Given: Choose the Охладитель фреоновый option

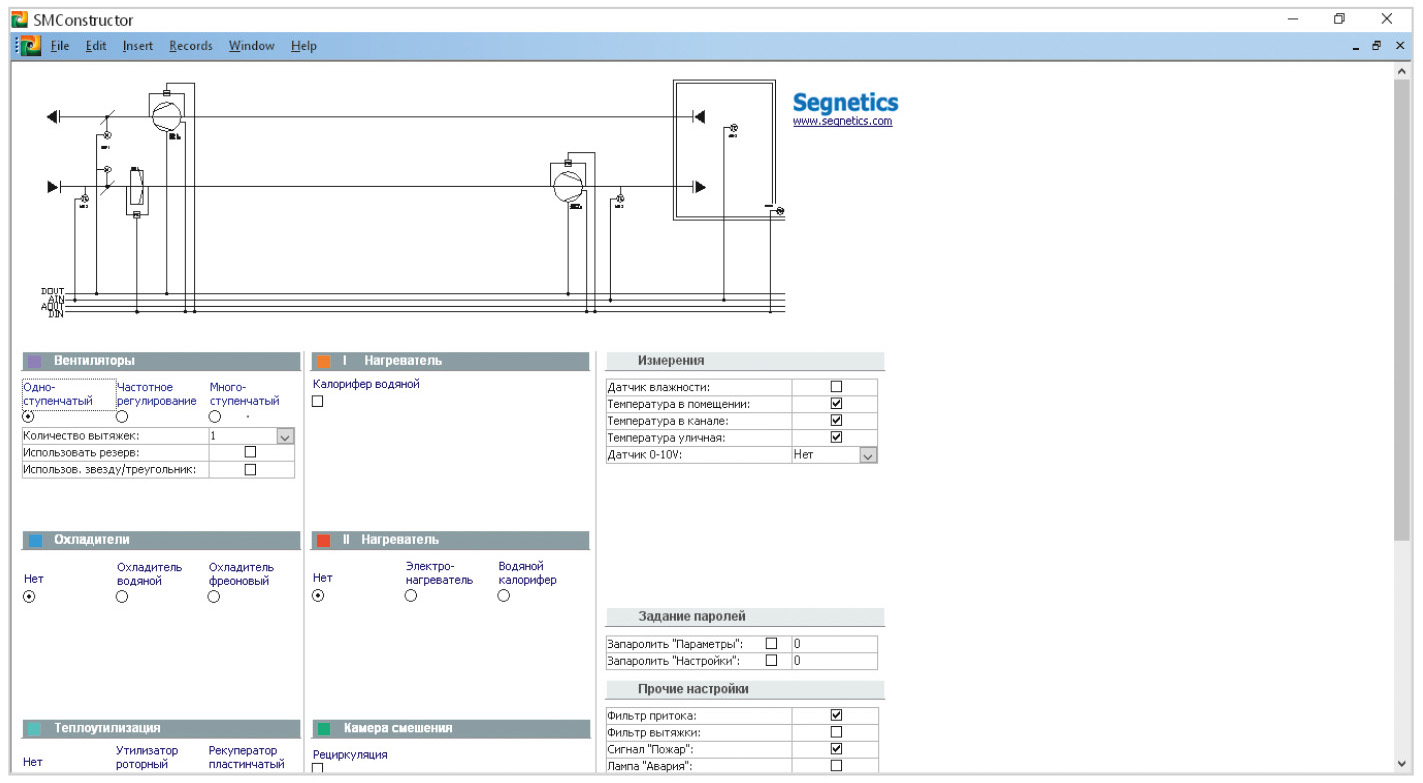Looking at the screenshot, I should pyautogui.click(x=214, y=596).
